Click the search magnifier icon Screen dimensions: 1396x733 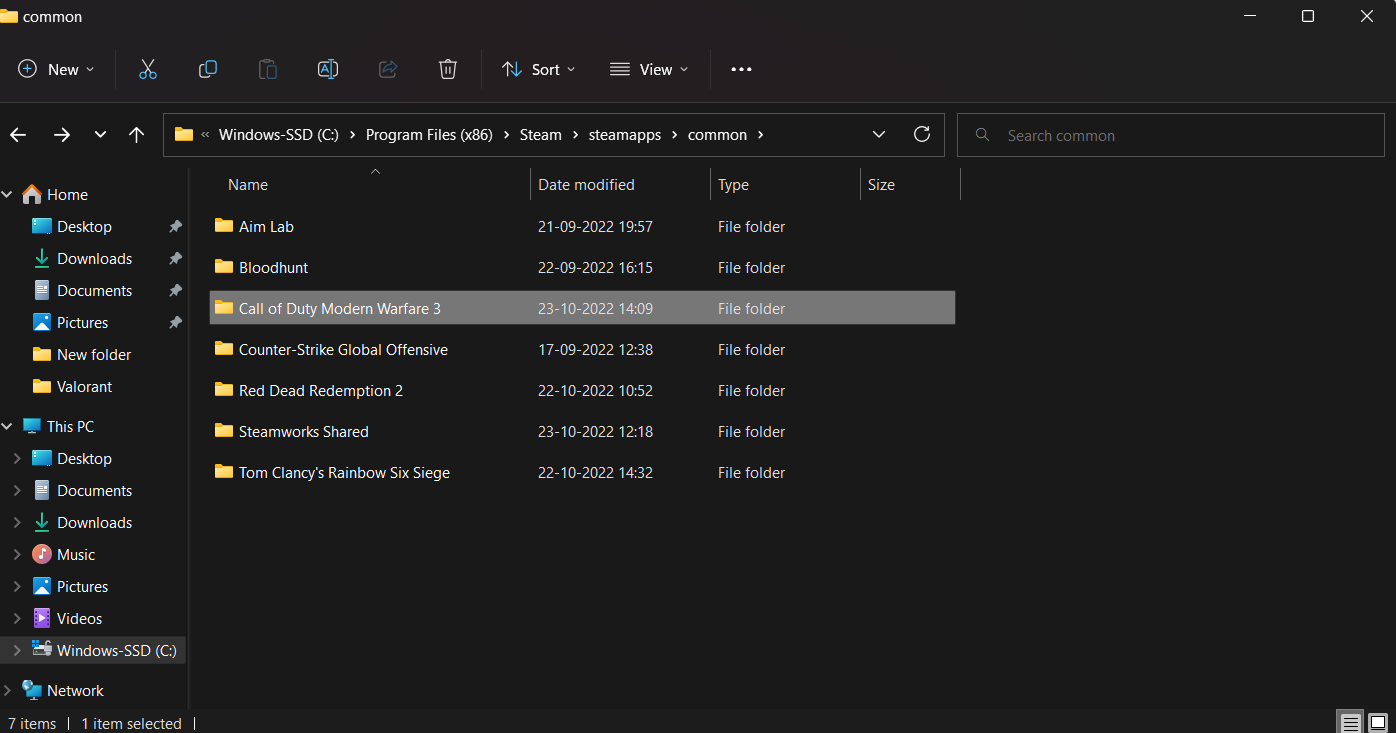pyautogui.click(x=983, y=135)
